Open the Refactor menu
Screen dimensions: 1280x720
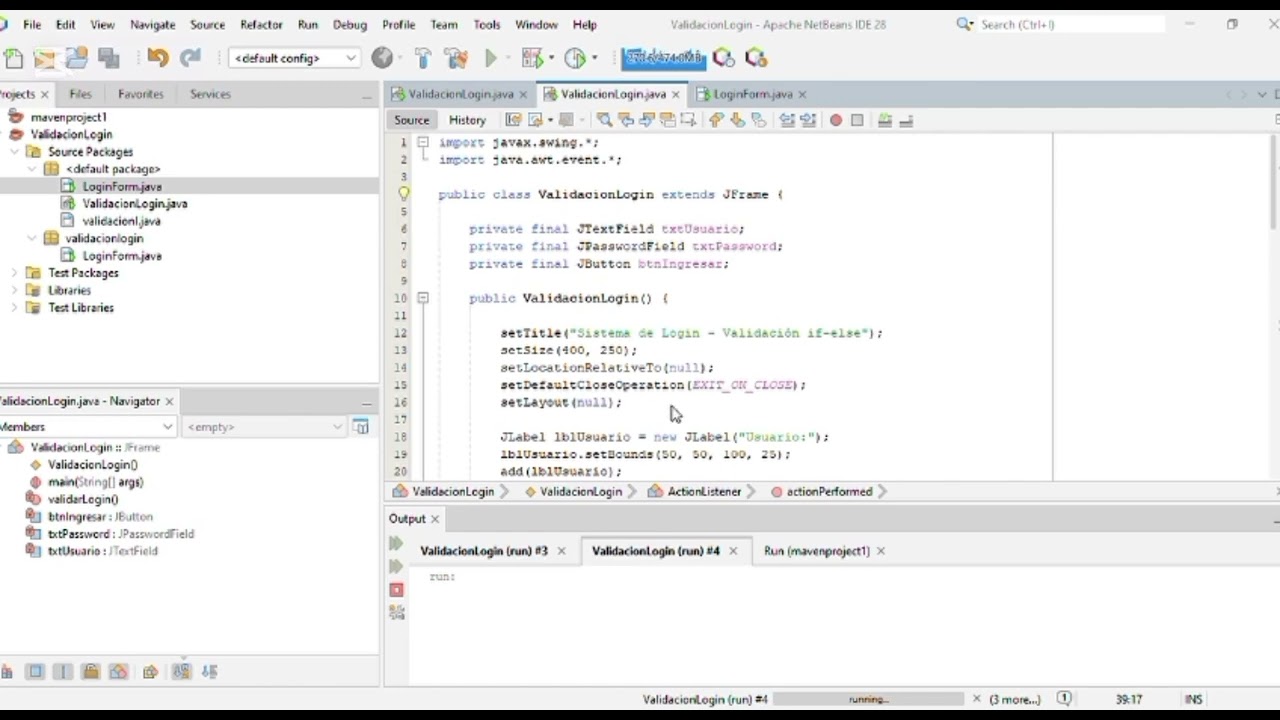tap(261, 24)
